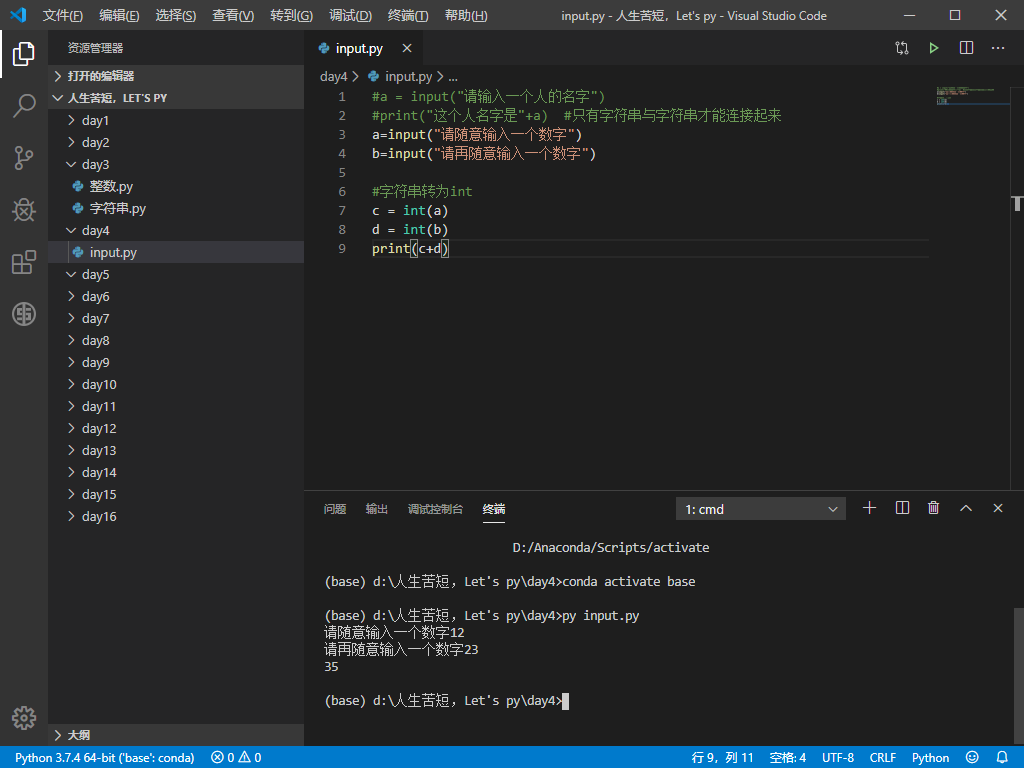
Task: Switch to the 输出 panel tab
Action: point(377,509)
